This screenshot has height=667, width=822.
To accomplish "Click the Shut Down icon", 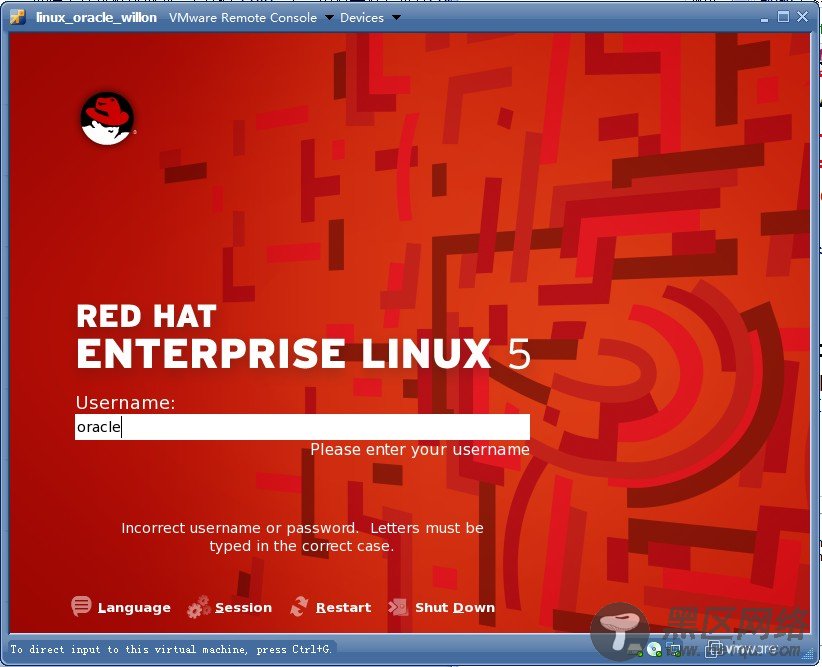I will tap(398, 607).
